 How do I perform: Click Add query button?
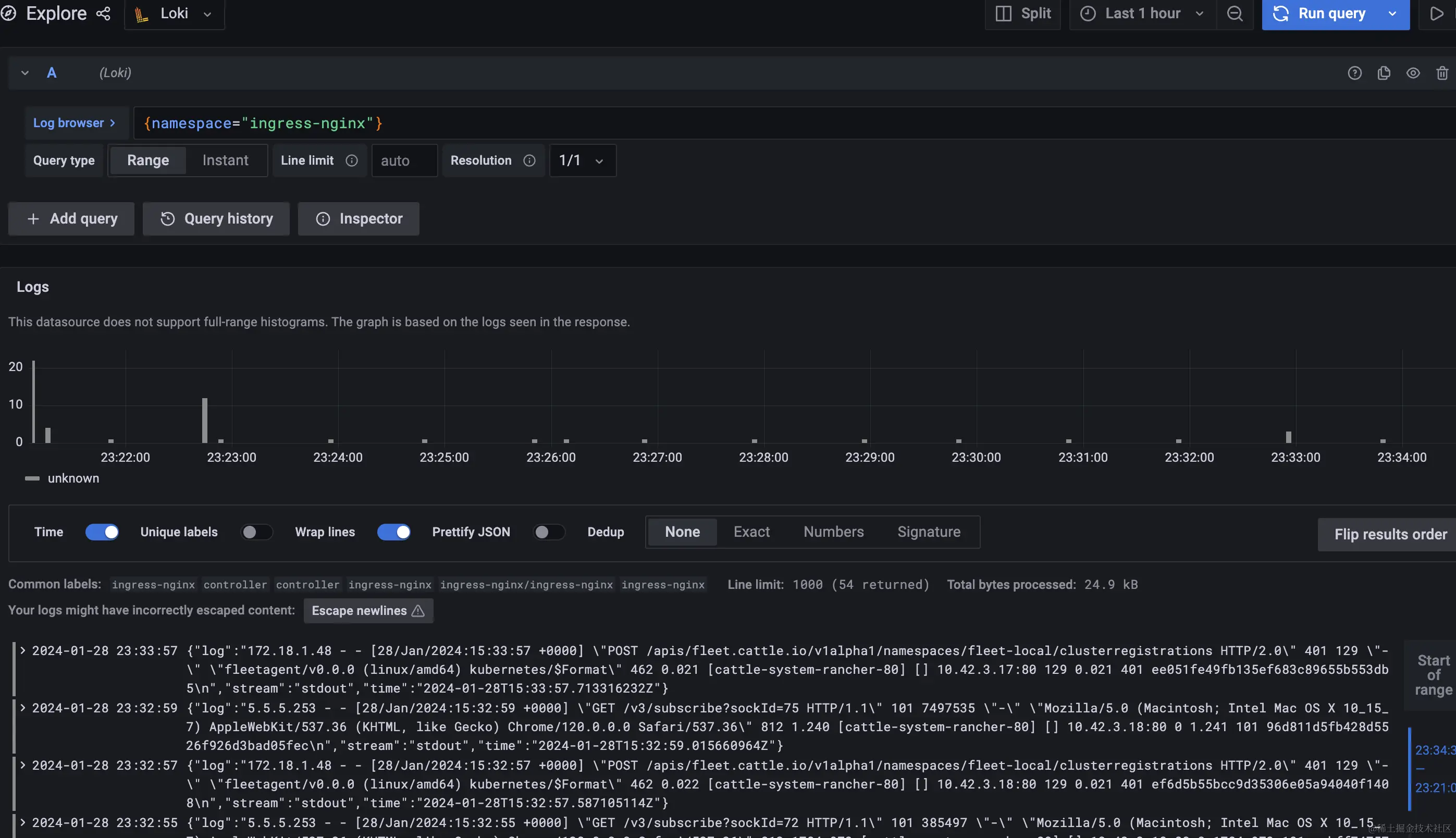(71, 219)
